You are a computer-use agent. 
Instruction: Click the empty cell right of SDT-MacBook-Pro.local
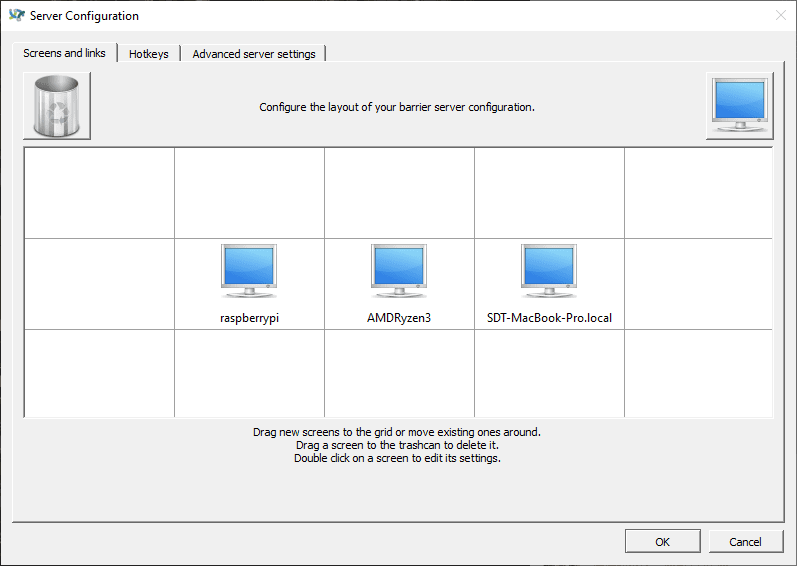pyautogui.click(x=698, y=284)
